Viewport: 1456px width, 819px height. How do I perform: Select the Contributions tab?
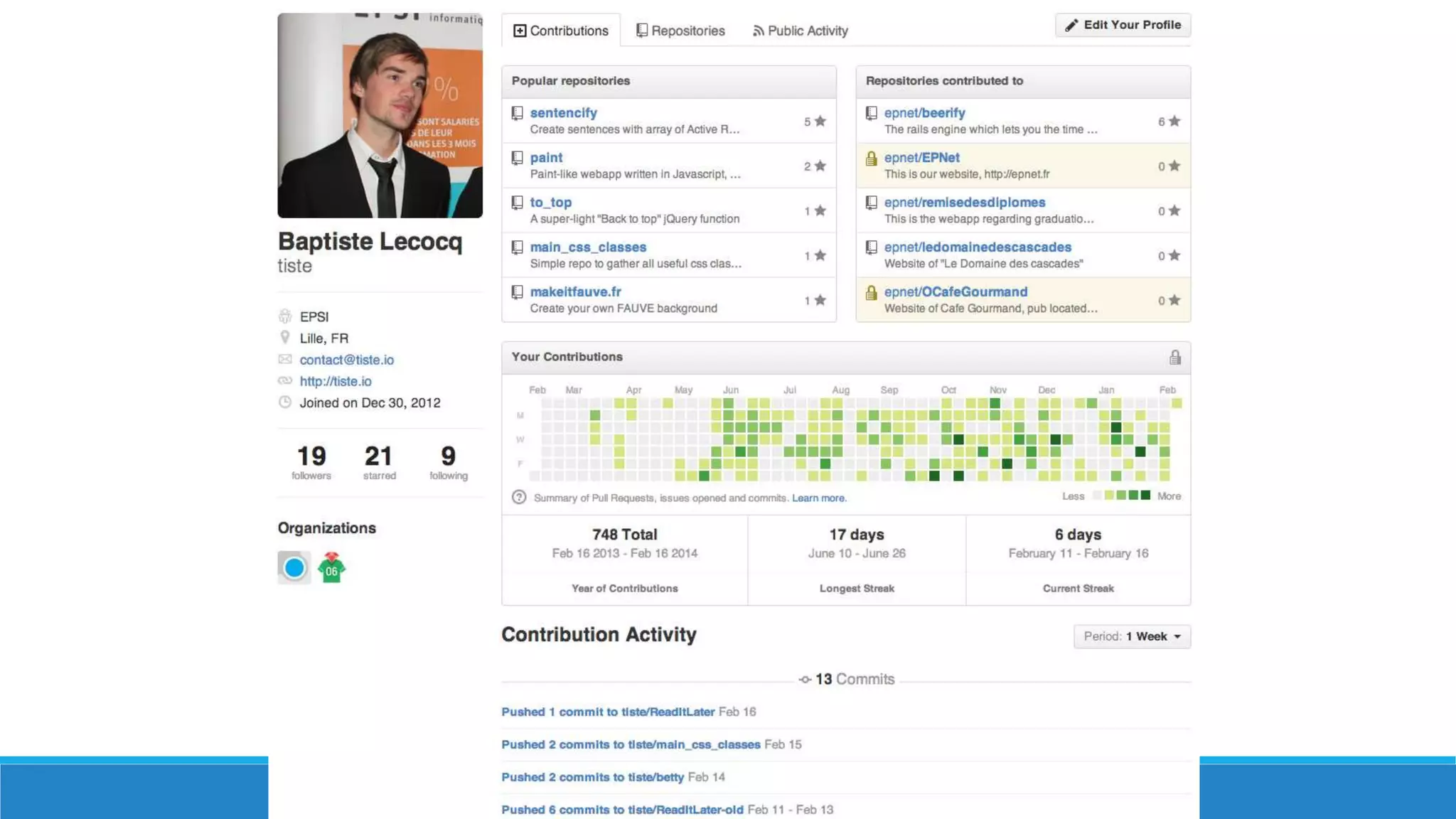(x=561, y=31)
